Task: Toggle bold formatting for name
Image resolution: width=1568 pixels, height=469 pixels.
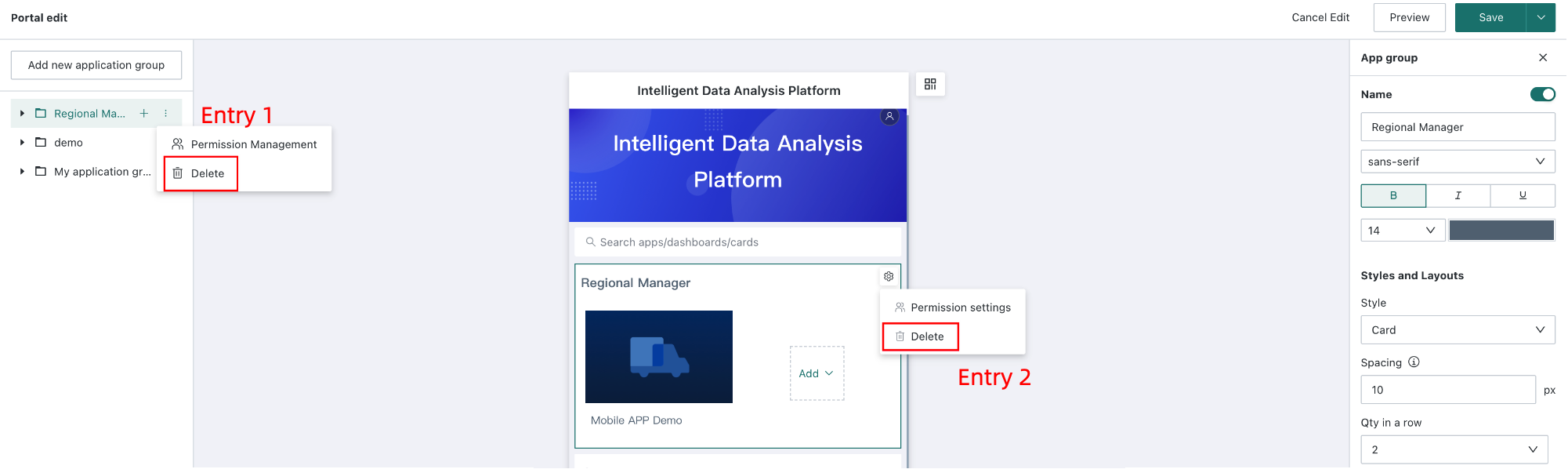Action: tap(1393, 195)
